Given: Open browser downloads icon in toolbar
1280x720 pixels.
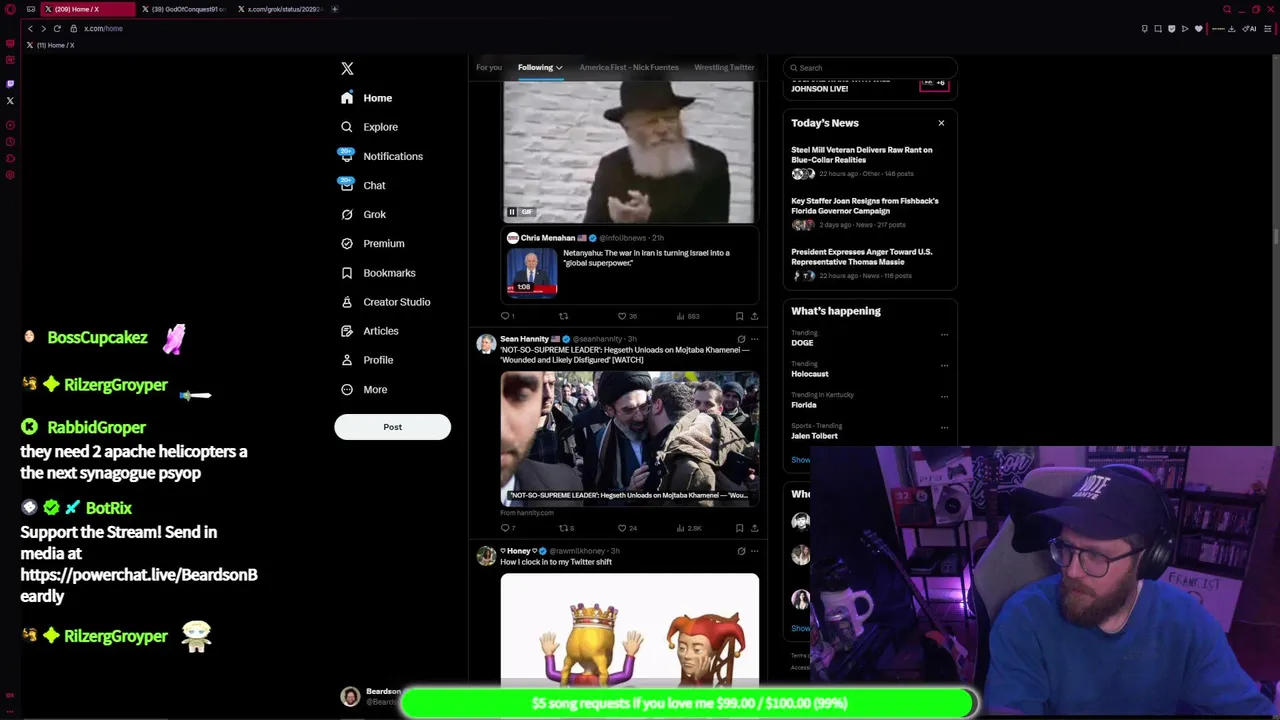Looking at the screenshot, I should 1231,29.
